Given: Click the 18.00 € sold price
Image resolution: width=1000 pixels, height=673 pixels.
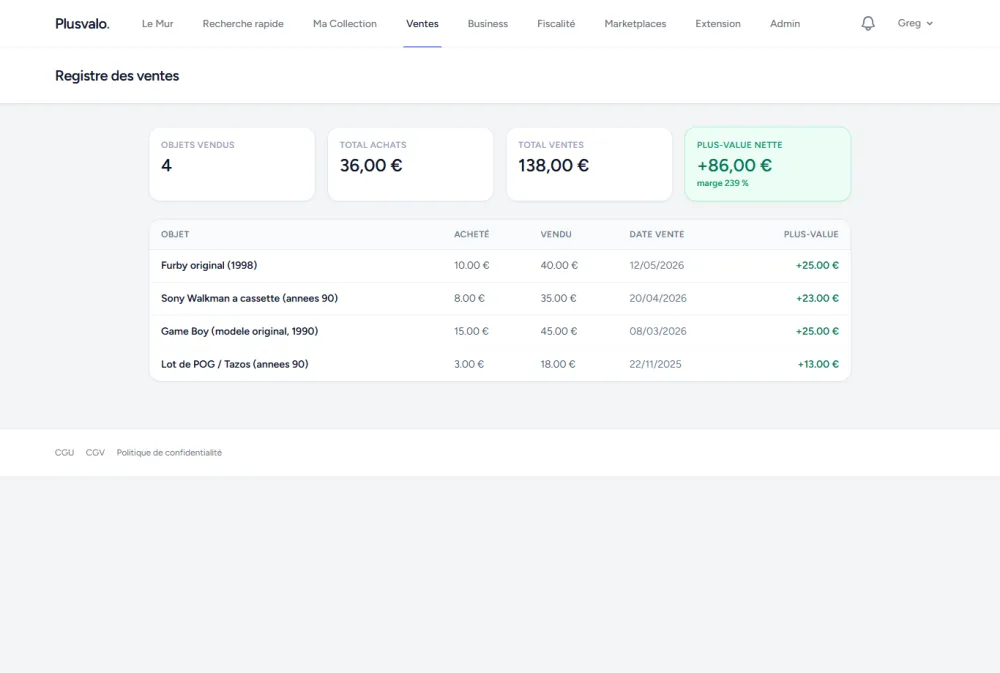Looking at the screenshot, I should 557,364.
